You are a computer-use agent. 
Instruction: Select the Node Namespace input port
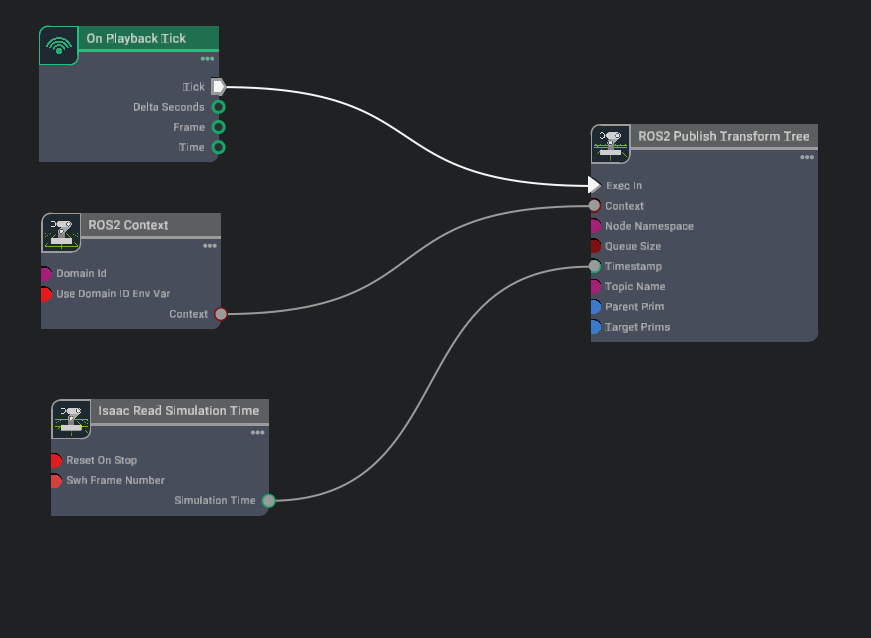595,226
